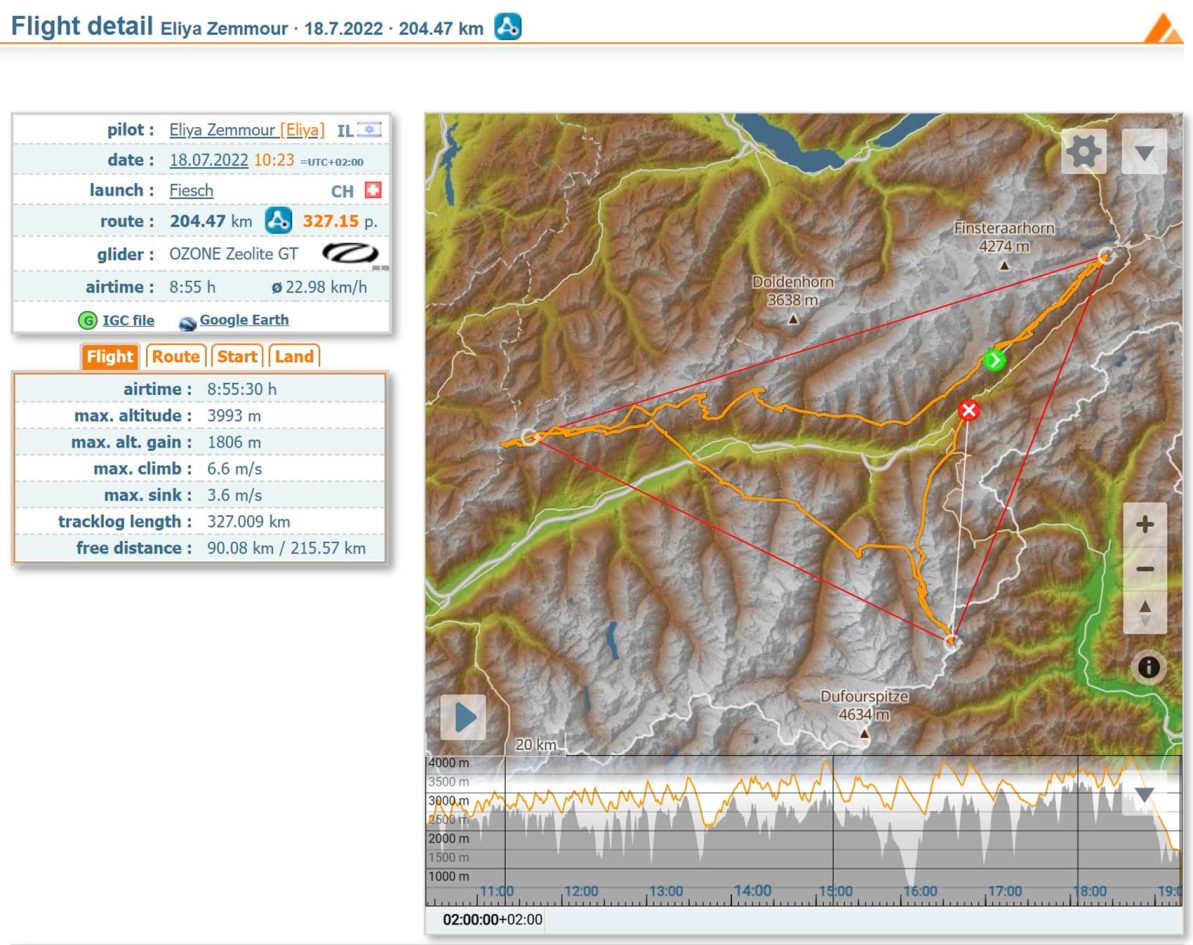Click the northeast turnpoint near Finsteraarhorn
This screenshot has height=945, width=1193.
click(x=1105, y=257)
